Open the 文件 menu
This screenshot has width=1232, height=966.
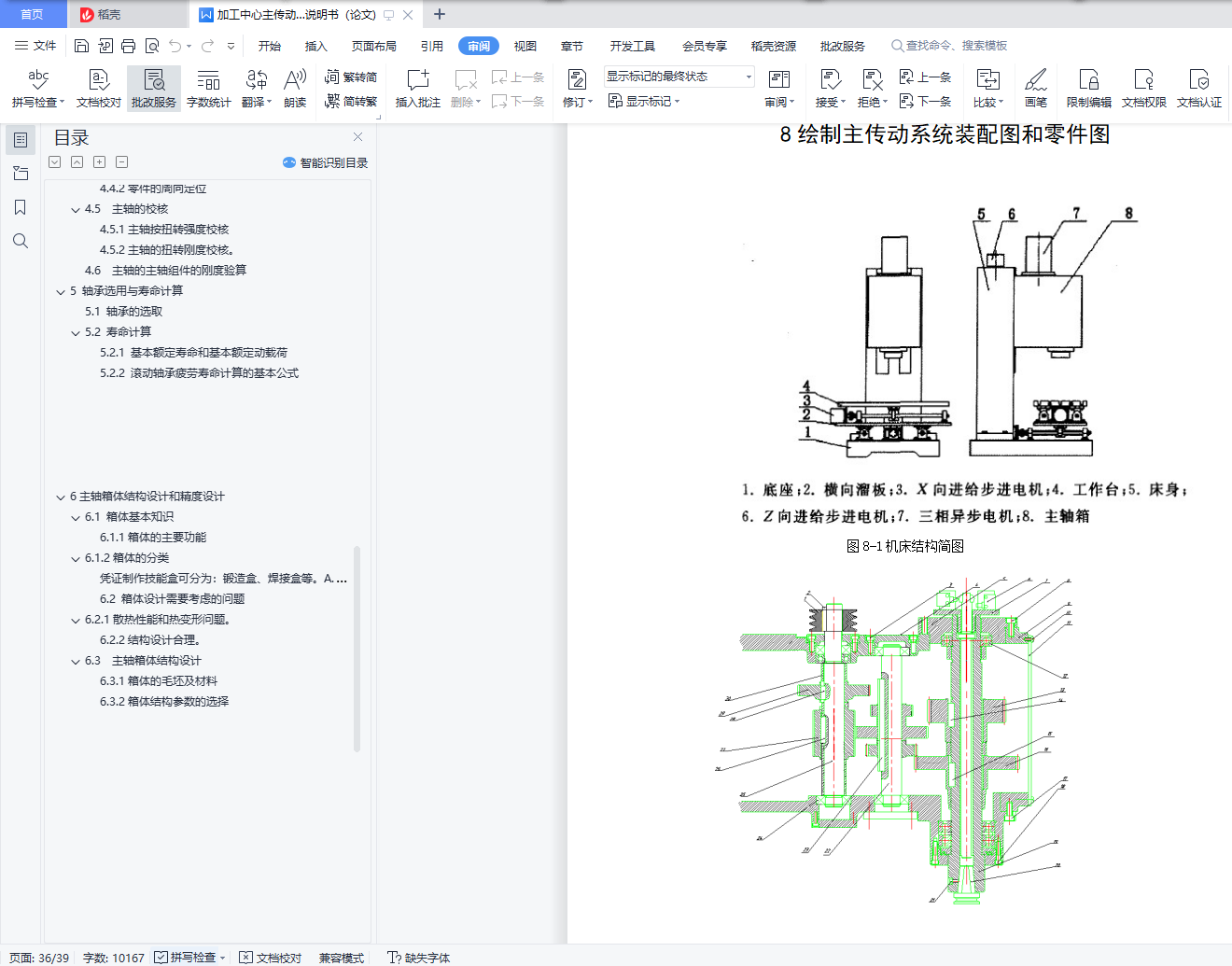35,46
